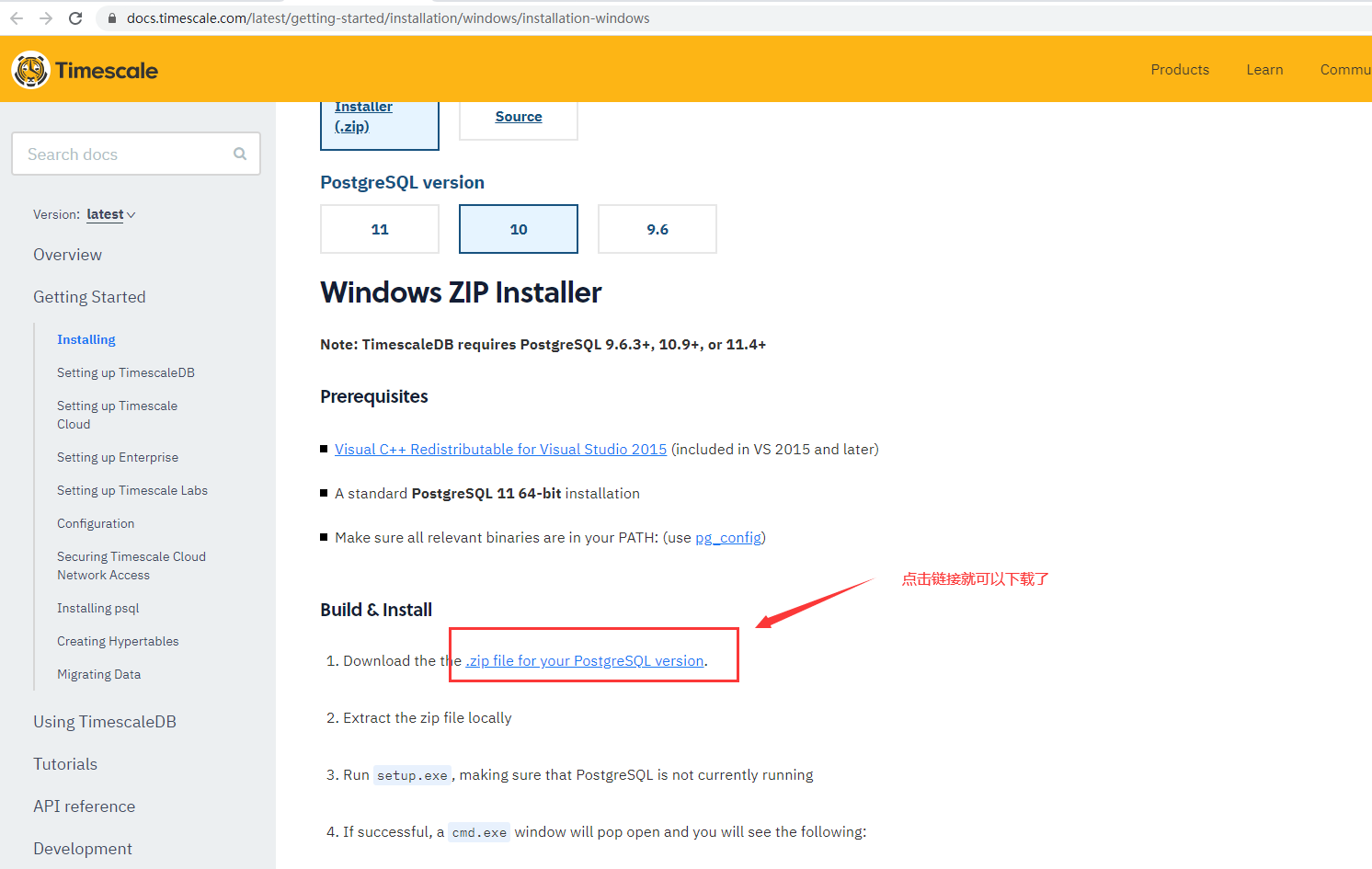Click the browser back arrow
The width and height of the screenshot is (1372, 869).
click(17, 17)
